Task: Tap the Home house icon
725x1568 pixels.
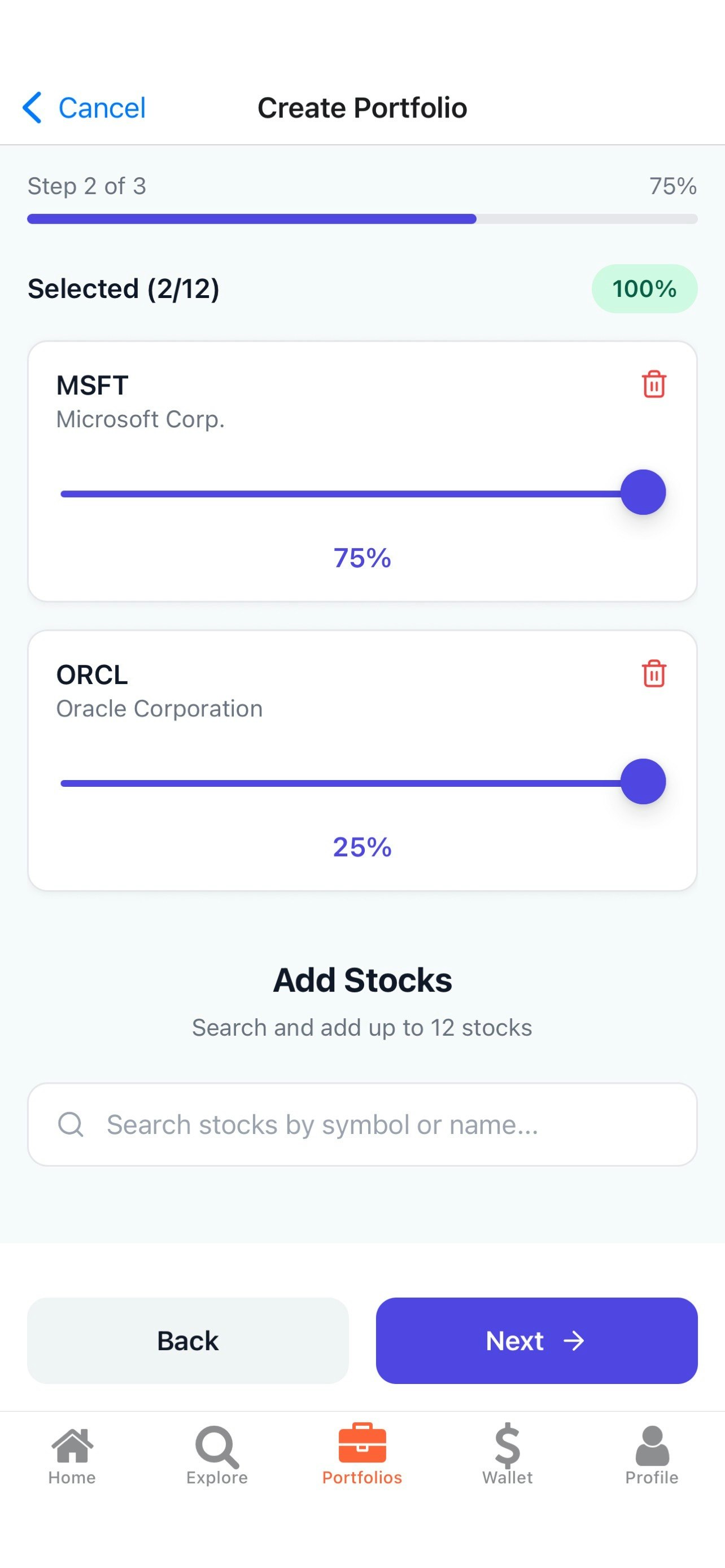Action: pos(72,1446)
